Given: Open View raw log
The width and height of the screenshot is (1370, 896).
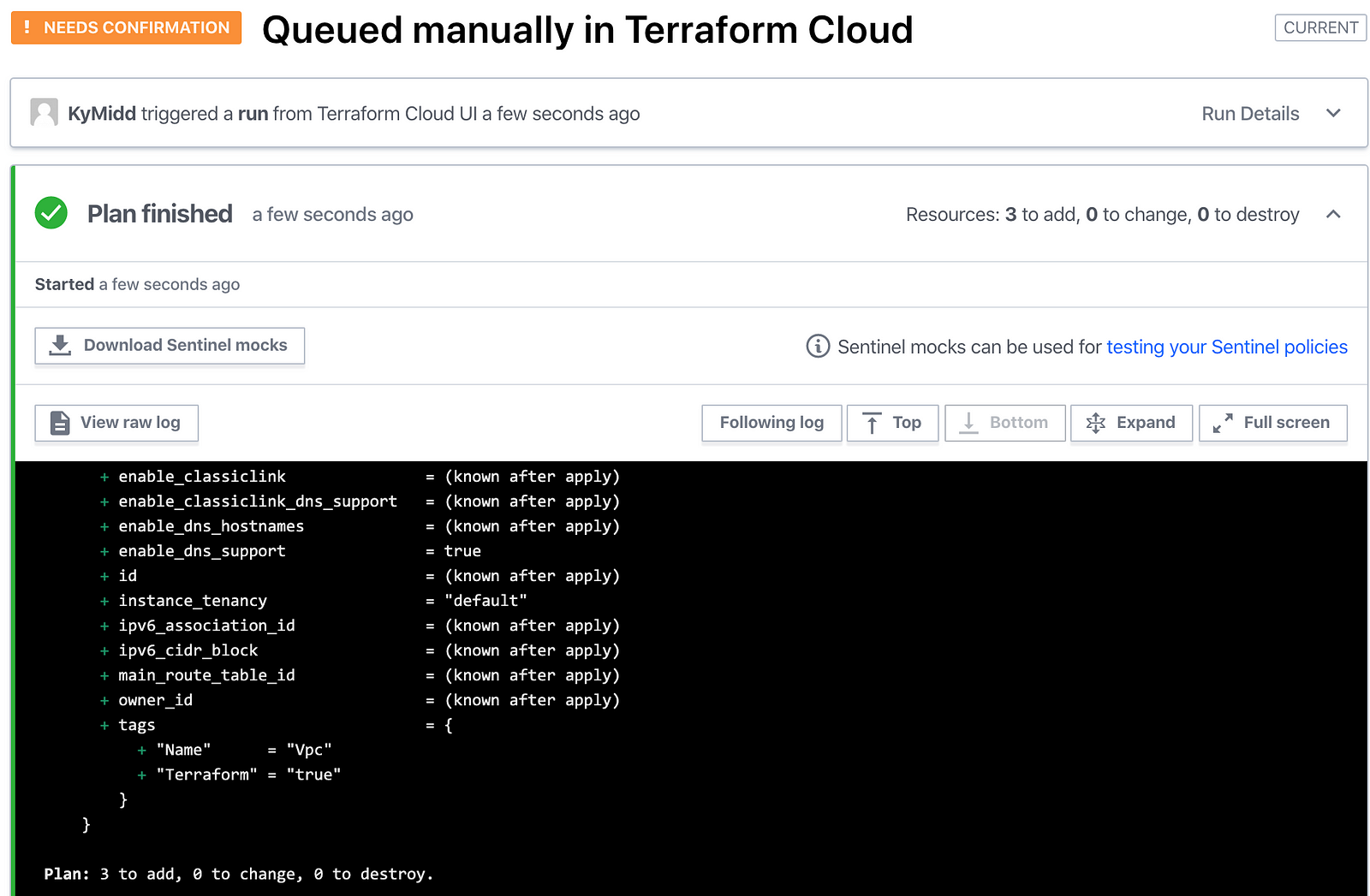Looking at the screenshot, I should tap(116, 423).
